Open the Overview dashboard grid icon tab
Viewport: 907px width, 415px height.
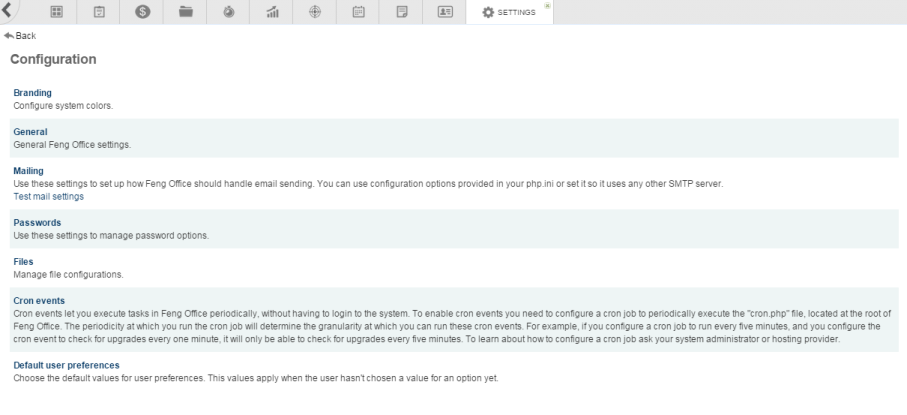tap(57, 12)
